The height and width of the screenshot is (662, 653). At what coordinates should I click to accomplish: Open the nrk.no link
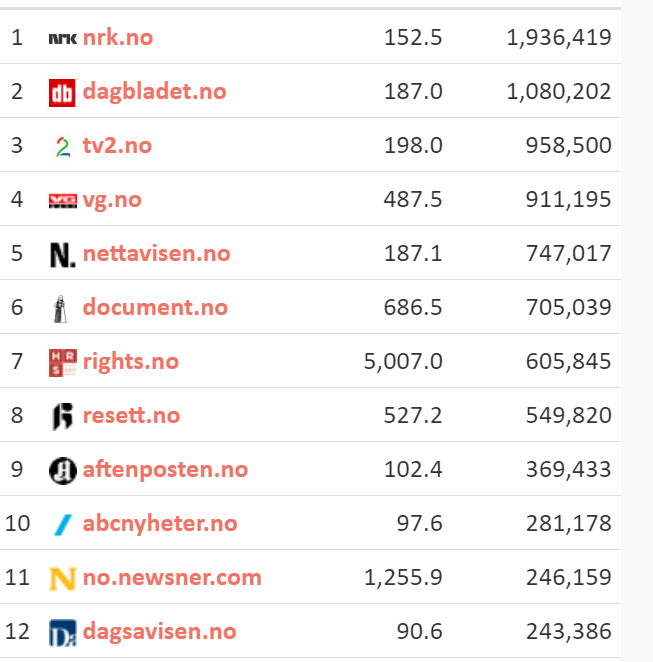118,38
